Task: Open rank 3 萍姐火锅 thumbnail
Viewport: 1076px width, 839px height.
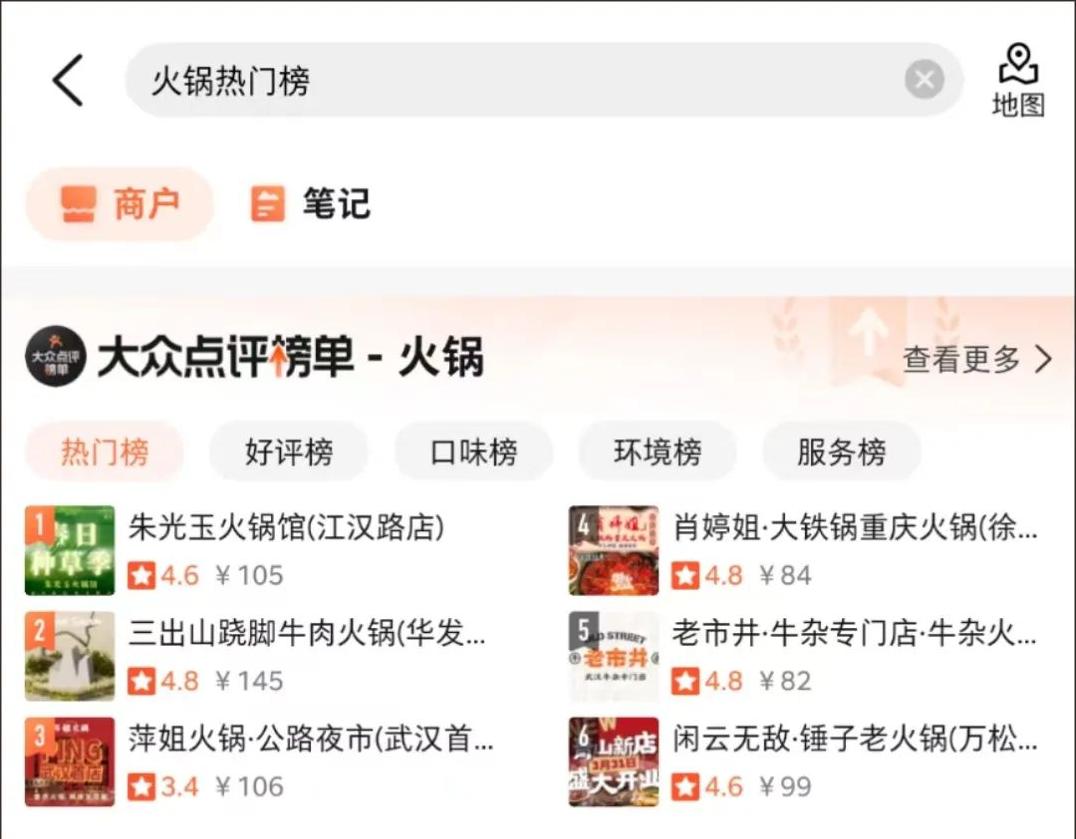Action: 70,761
